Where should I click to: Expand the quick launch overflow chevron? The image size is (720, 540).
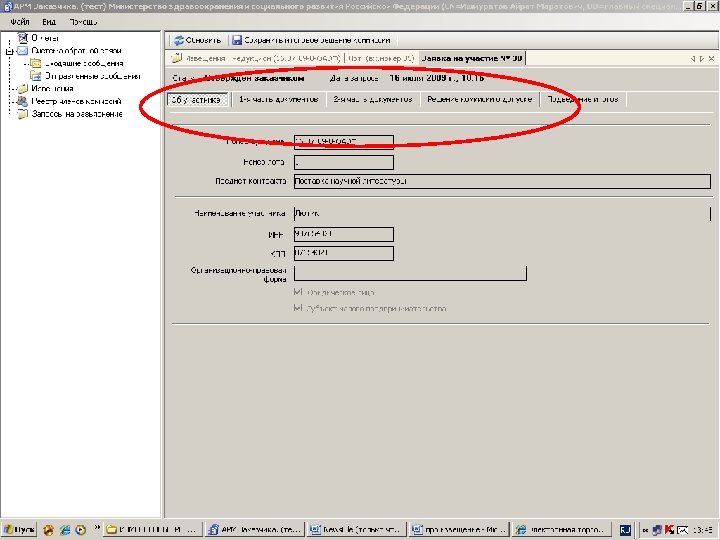point(97,528)
